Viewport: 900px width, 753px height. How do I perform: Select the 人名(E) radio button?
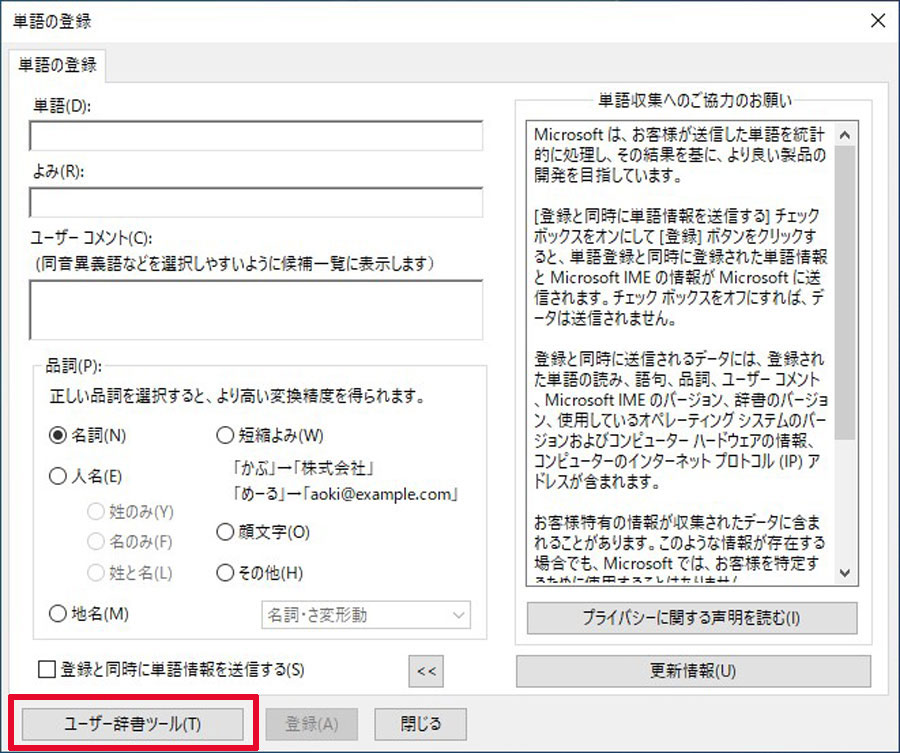[58, 476]
